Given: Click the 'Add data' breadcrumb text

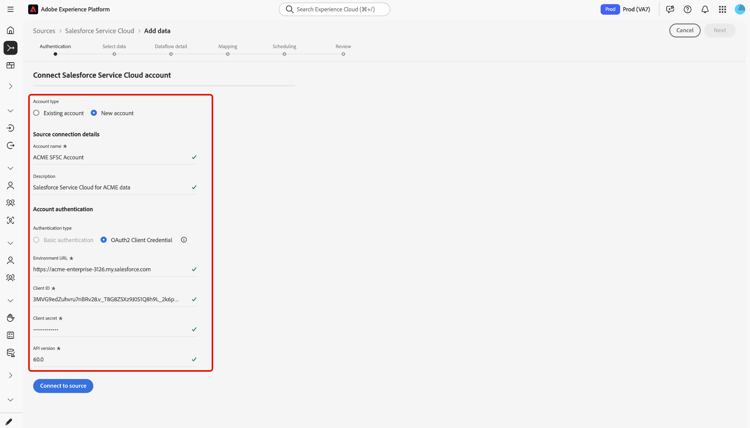Looking at the screenshot, I should pos(157,31).
